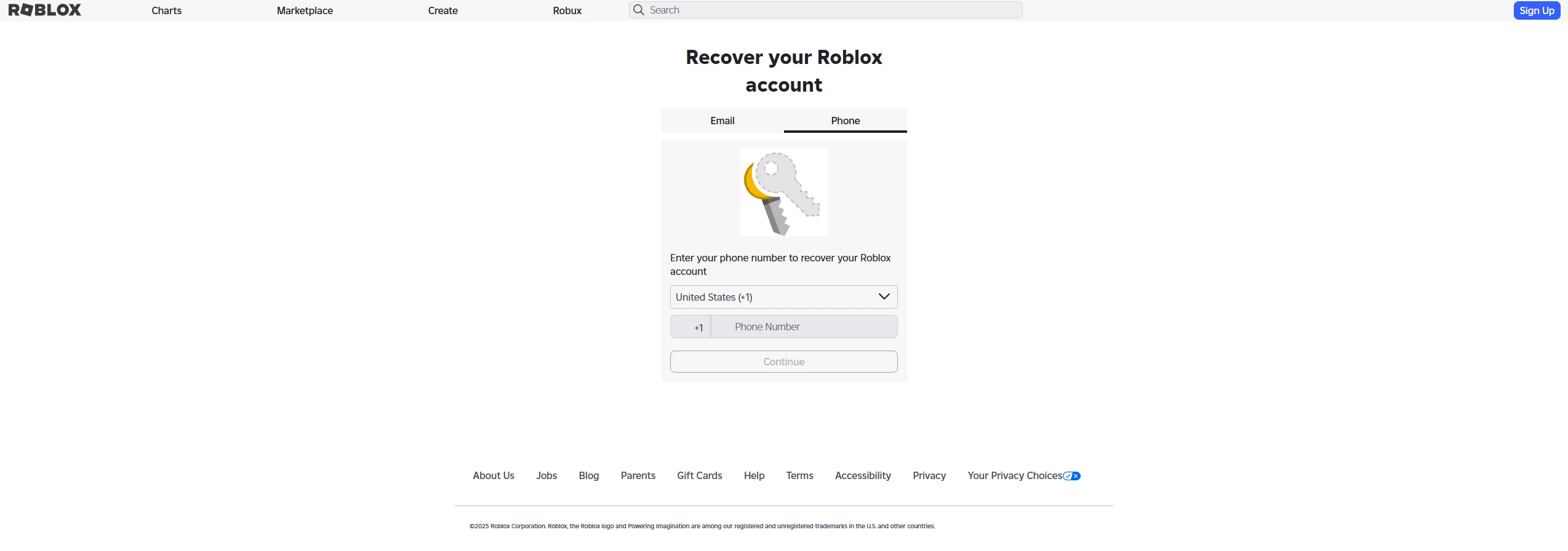This screenshot has width=1568, height=551.
Task: Expand the United States (+1) country dropdown
Action: pyautogui.click(x=783, y=297)
